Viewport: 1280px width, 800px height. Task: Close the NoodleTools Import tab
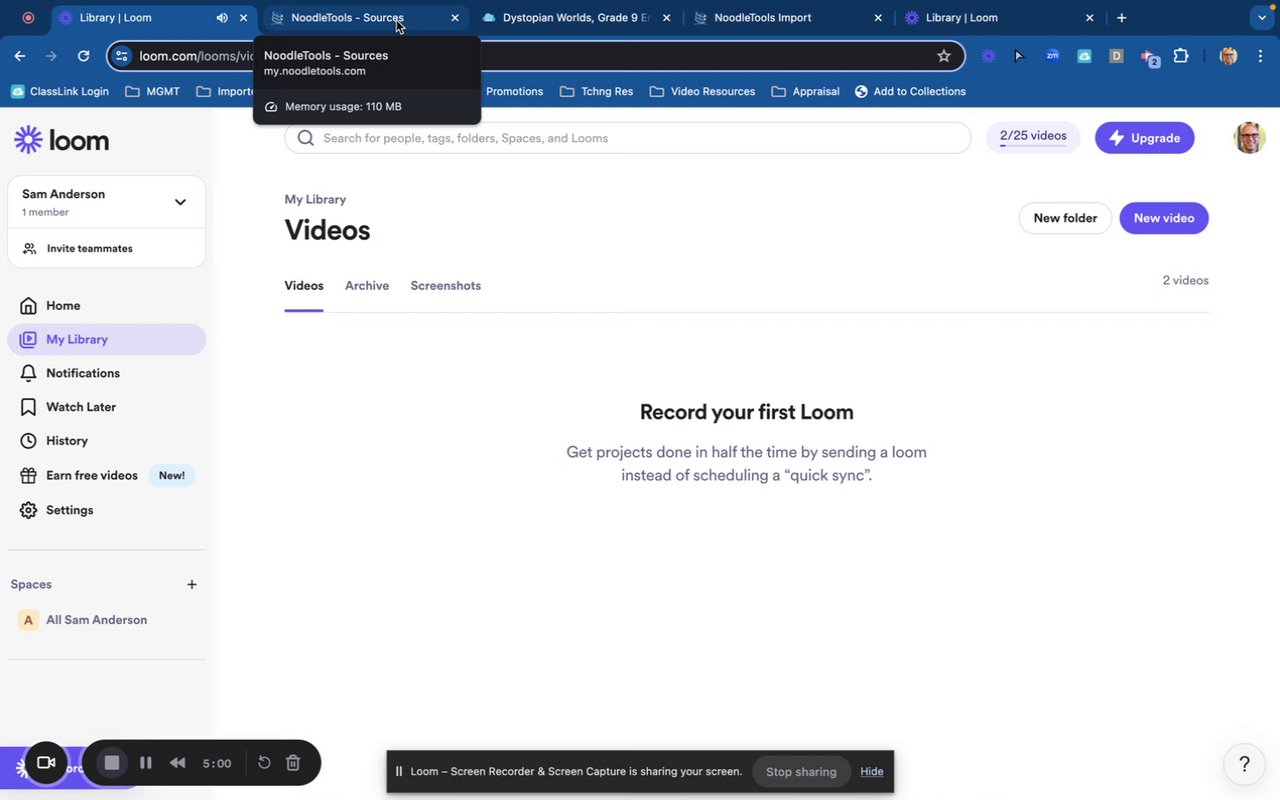[x=878, y=18]
